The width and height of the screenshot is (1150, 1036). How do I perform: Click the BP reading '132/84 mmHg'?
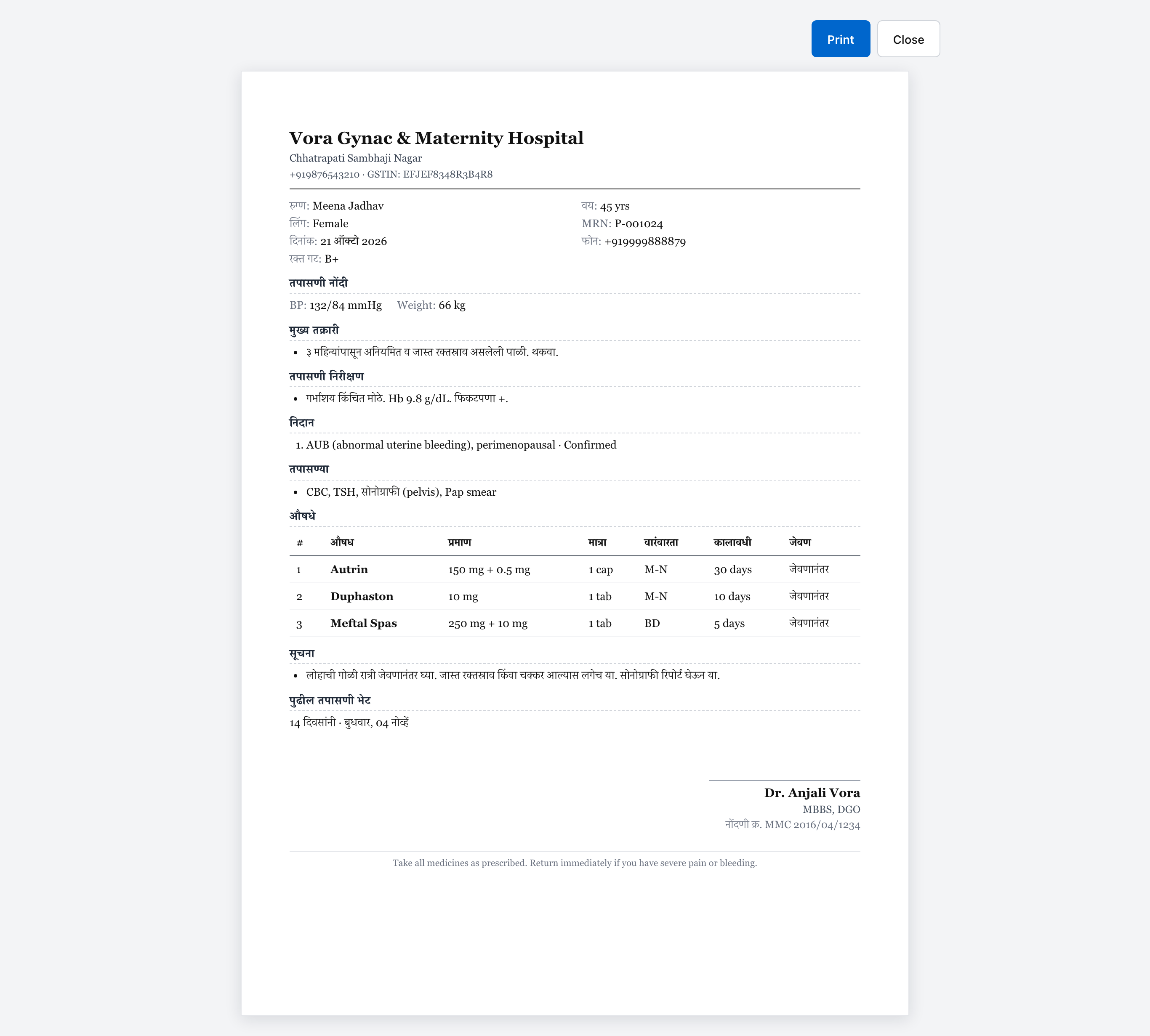346,305
